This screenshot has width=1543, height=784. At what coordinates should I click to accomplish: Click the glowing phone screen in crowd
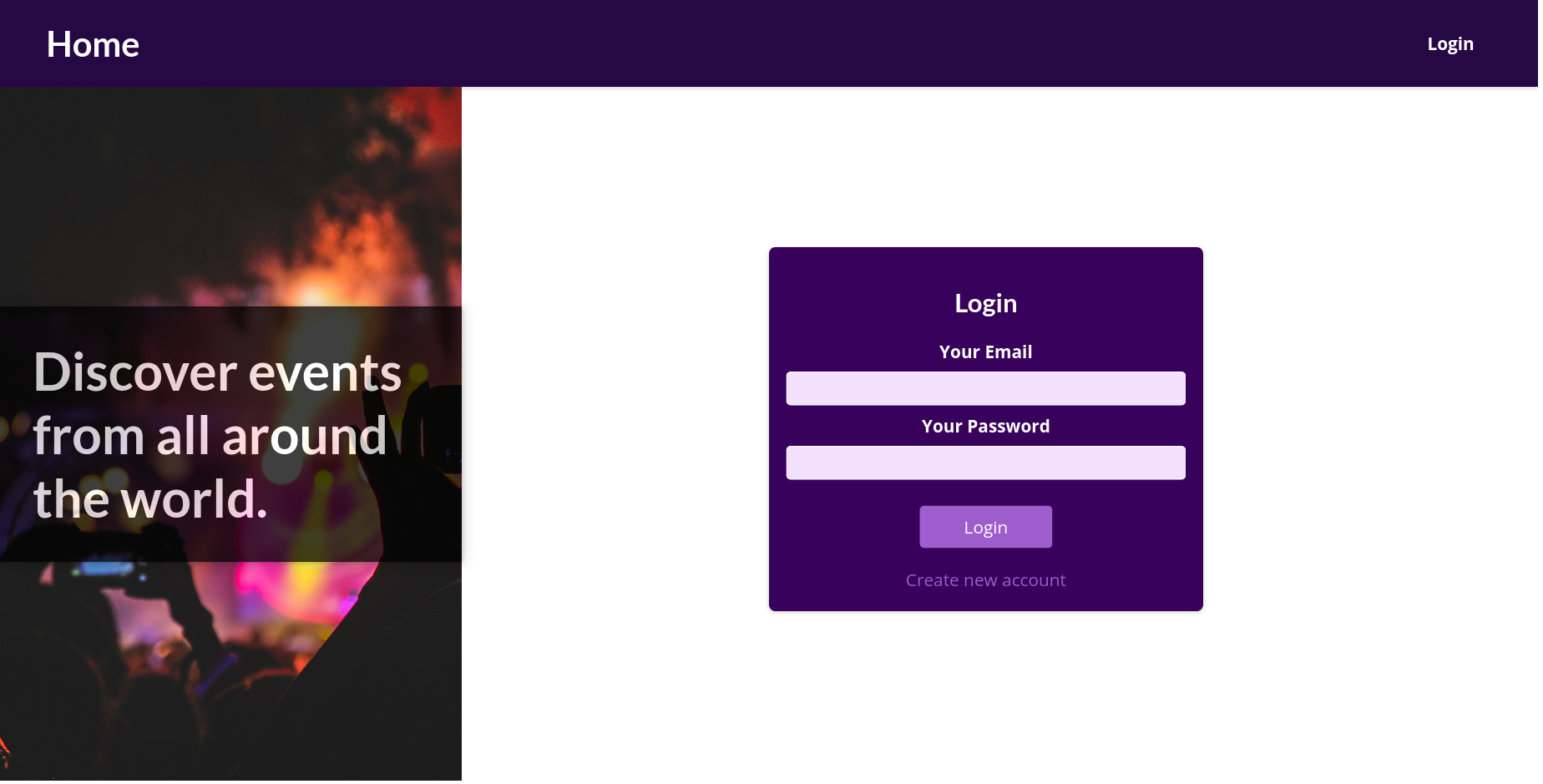tap(104, 570)
